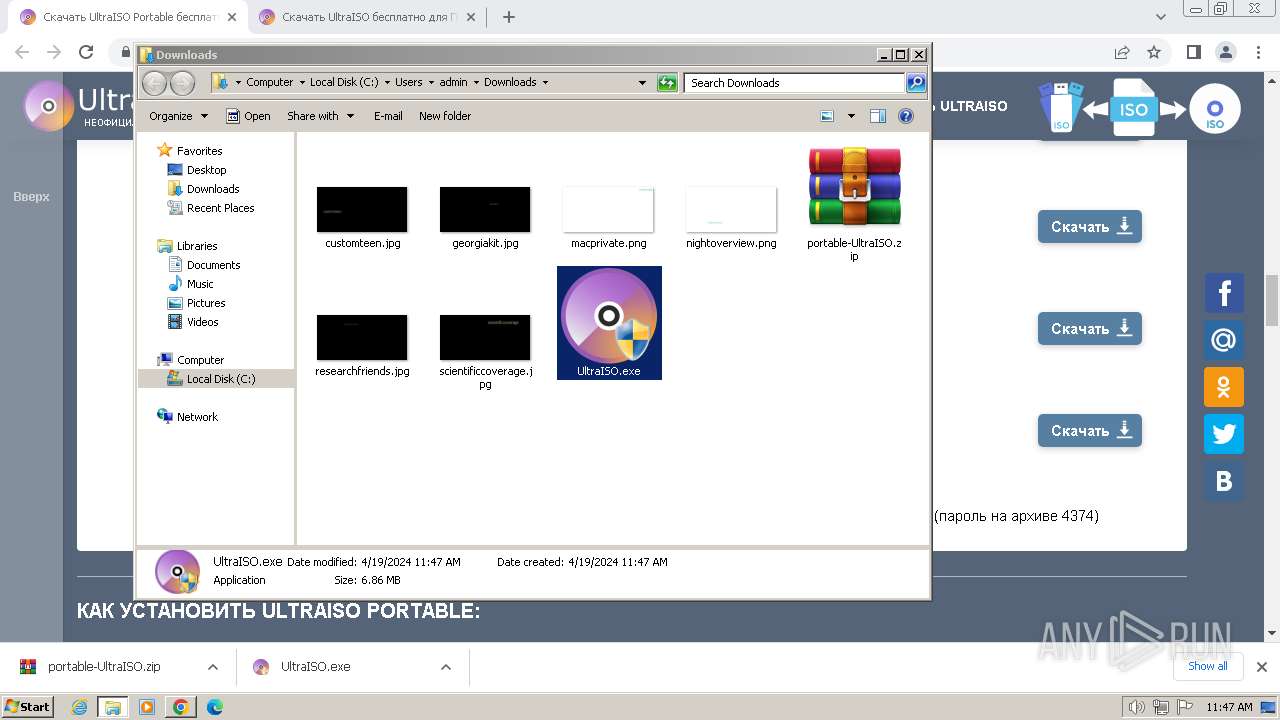Open options arrow for UltraISO.exe download

pyautogui.click(x=446, y=667)
